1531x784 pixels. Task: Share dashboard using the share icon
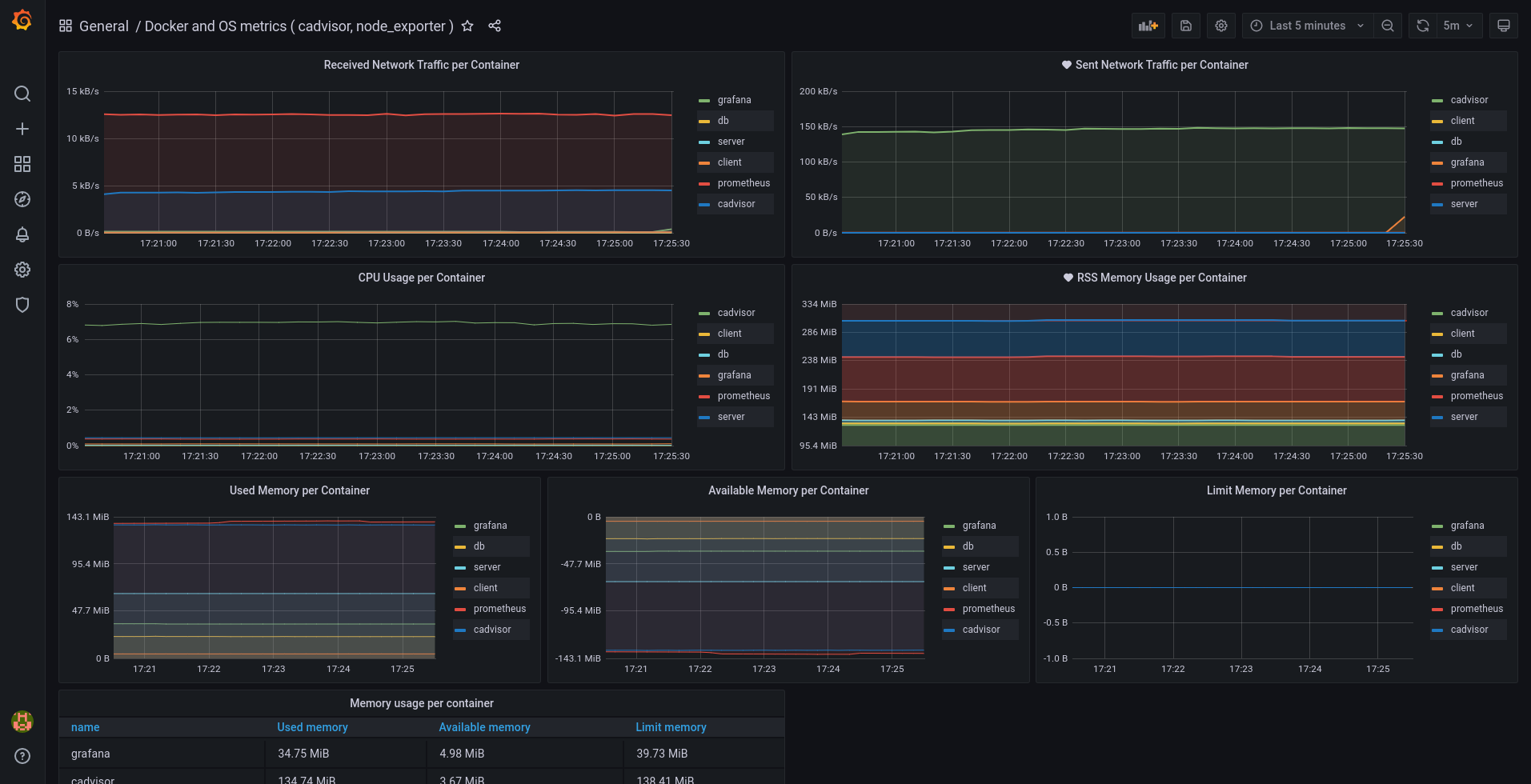[495, 26]
